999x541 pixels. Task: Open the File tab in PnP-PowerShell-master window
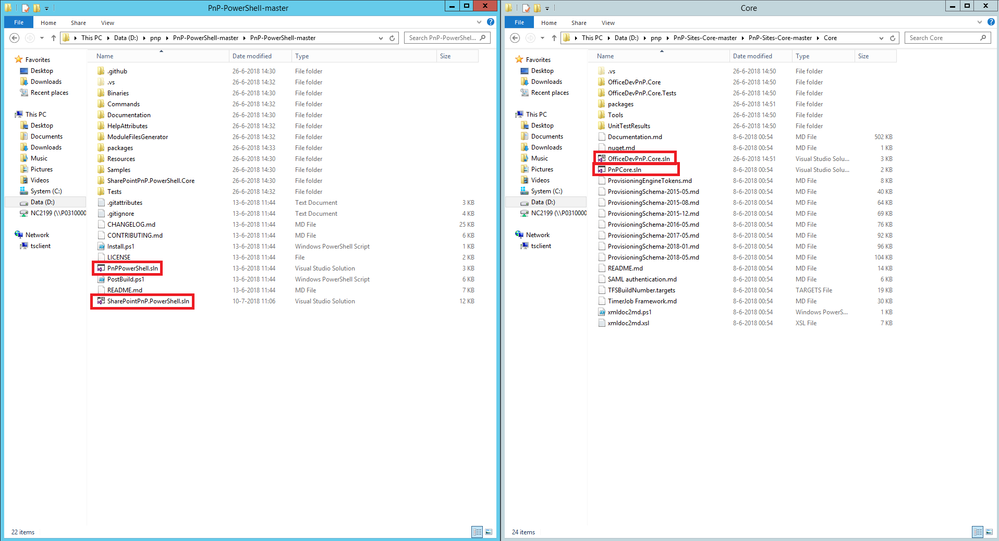19,22
